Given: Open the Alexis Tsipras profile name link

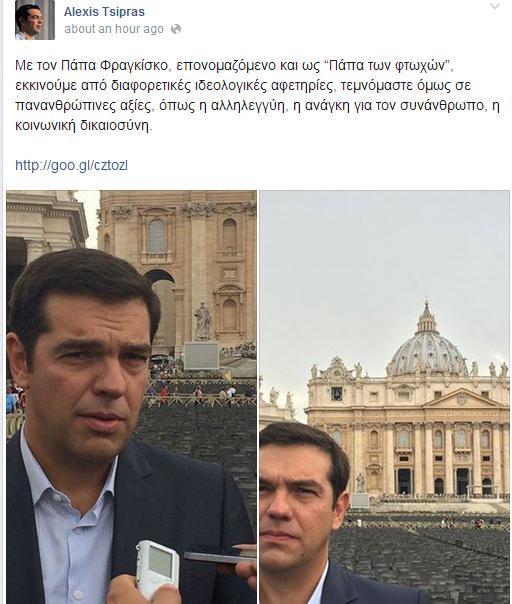Looking at the screenshot, I should 104,12.
